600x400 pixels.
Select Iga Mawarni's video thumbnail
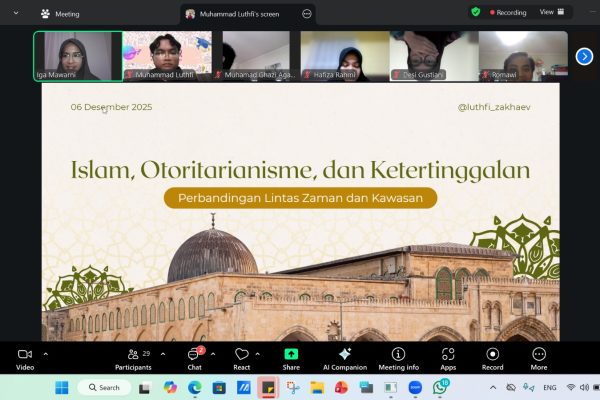click(x=78, y=55)
